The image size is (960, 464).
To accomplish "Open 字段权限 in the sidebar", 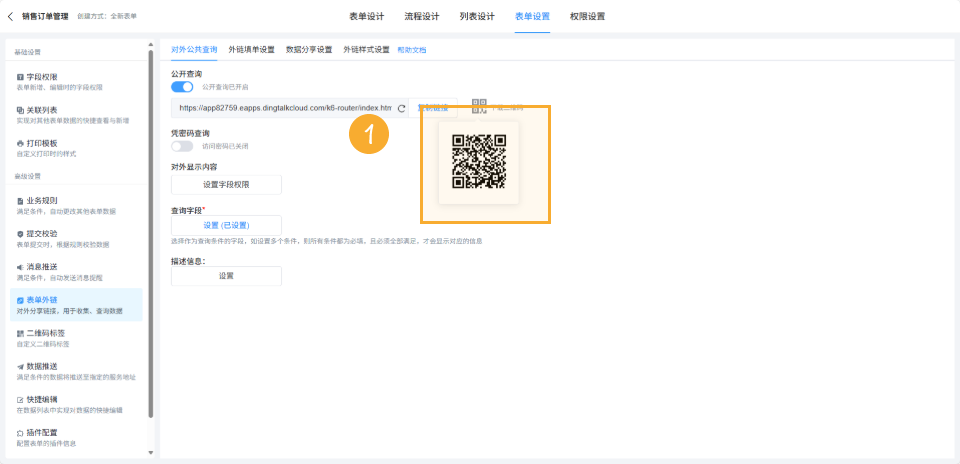I will 76,81.
